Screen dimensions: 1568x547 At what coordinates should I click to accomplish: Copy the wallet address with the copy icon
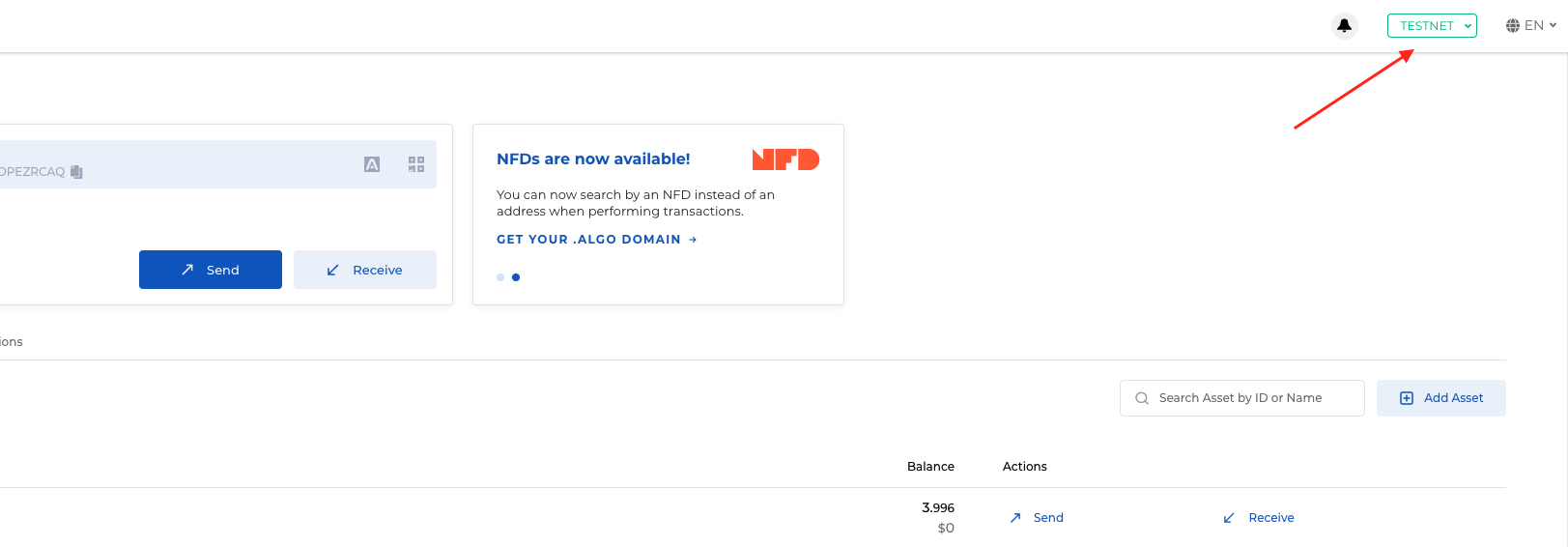76,172
